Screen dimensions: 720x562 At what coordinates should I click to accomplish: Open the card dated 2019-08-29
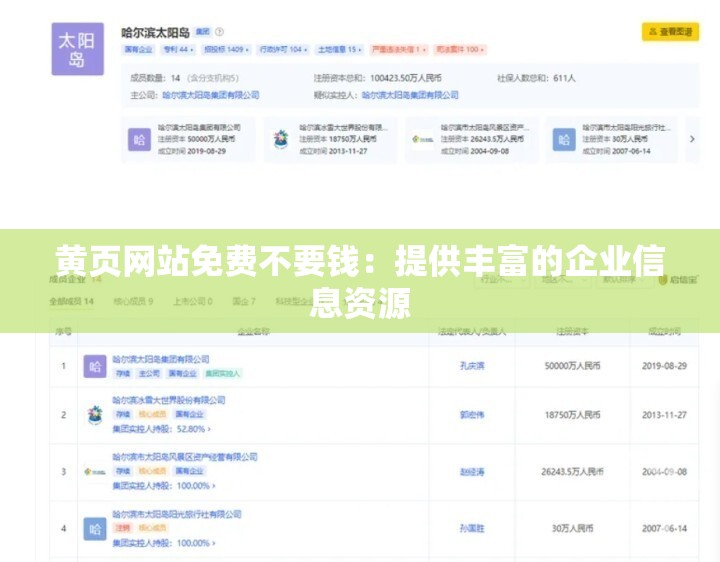coord(188,139)
